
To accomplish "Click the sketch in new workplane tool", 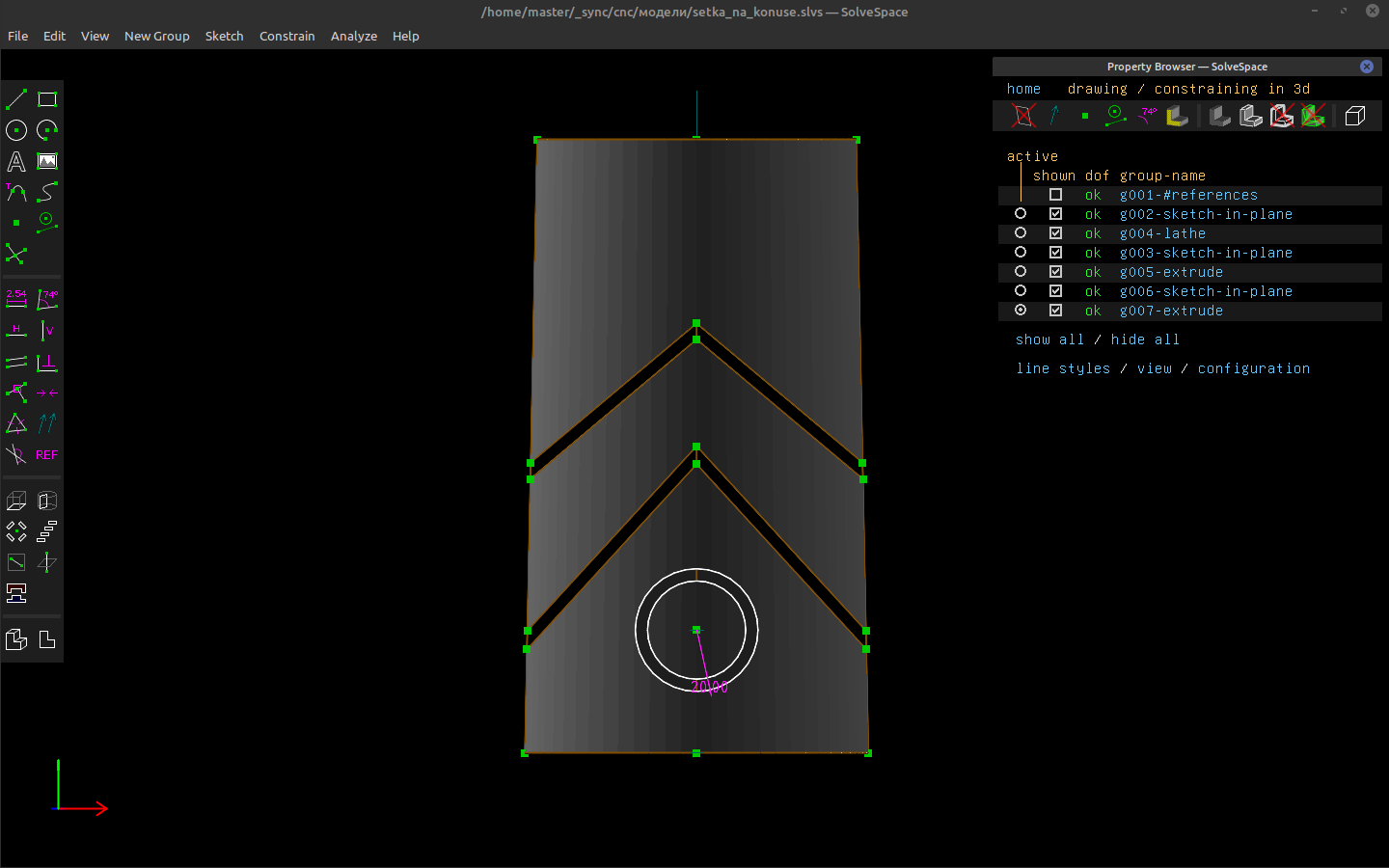I will click(x=16, y=562).
